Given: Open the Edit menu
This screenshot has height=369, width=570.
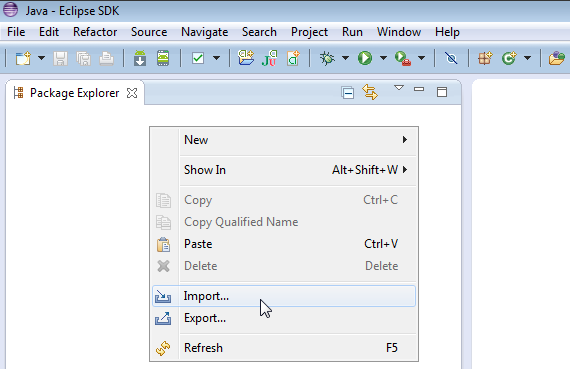Looking at the screenshot, I should pos(49,32).
